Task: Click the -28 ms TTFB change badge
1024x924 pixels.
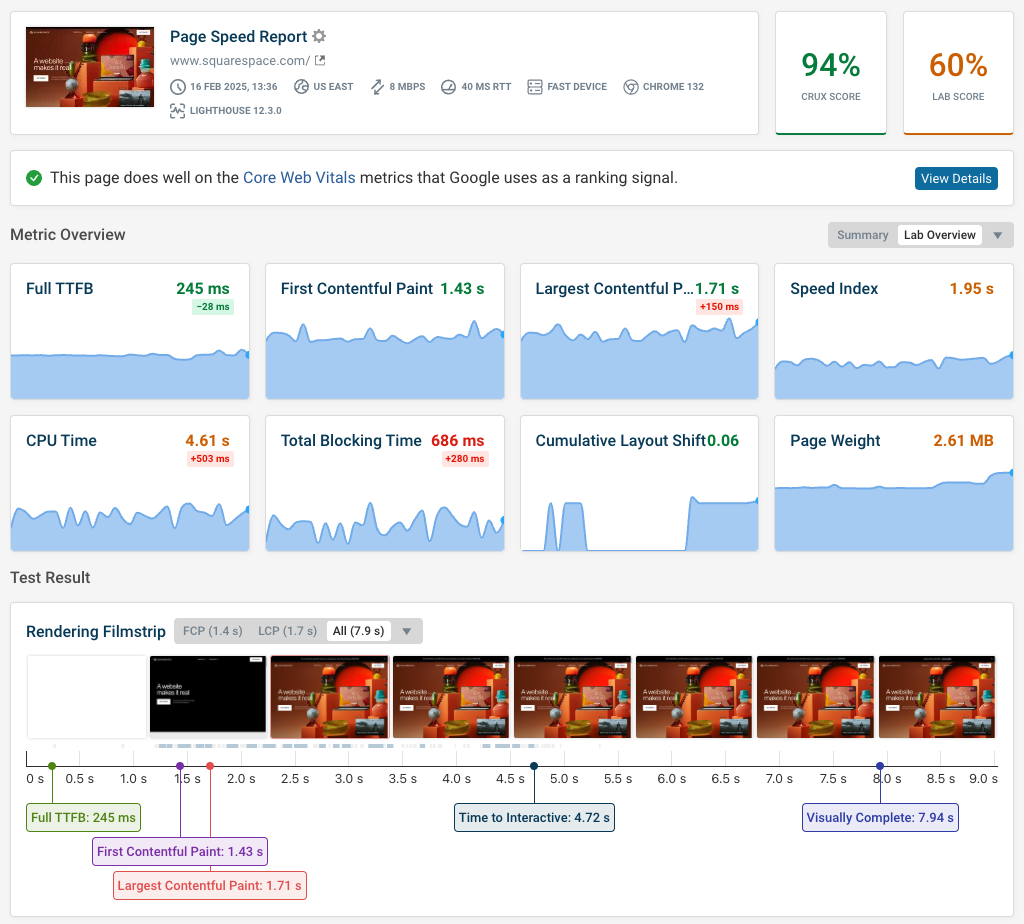Action: 213,307
